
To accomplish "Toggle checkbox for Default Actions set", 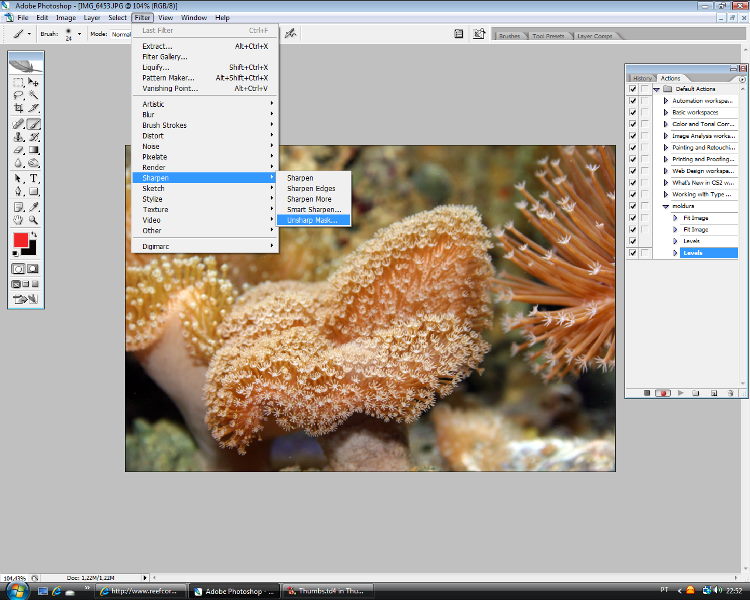I will (x=632, y=89).
